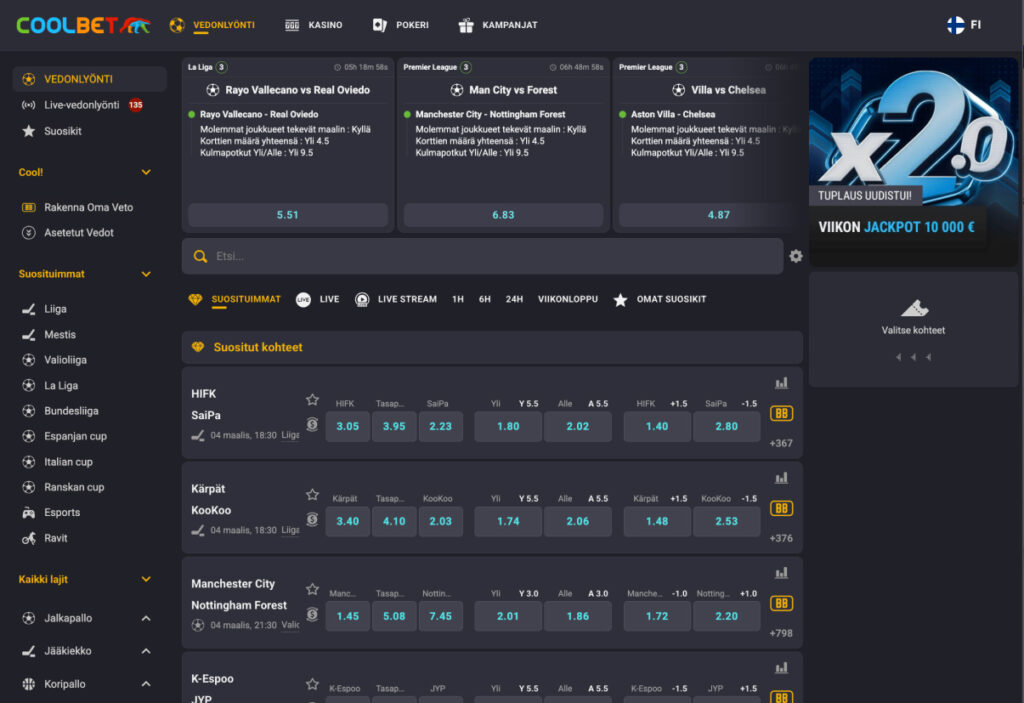Toggle favorite star for Manchester City match
Viewport: 1024px width, 703px height.
[x=312, y=590]
